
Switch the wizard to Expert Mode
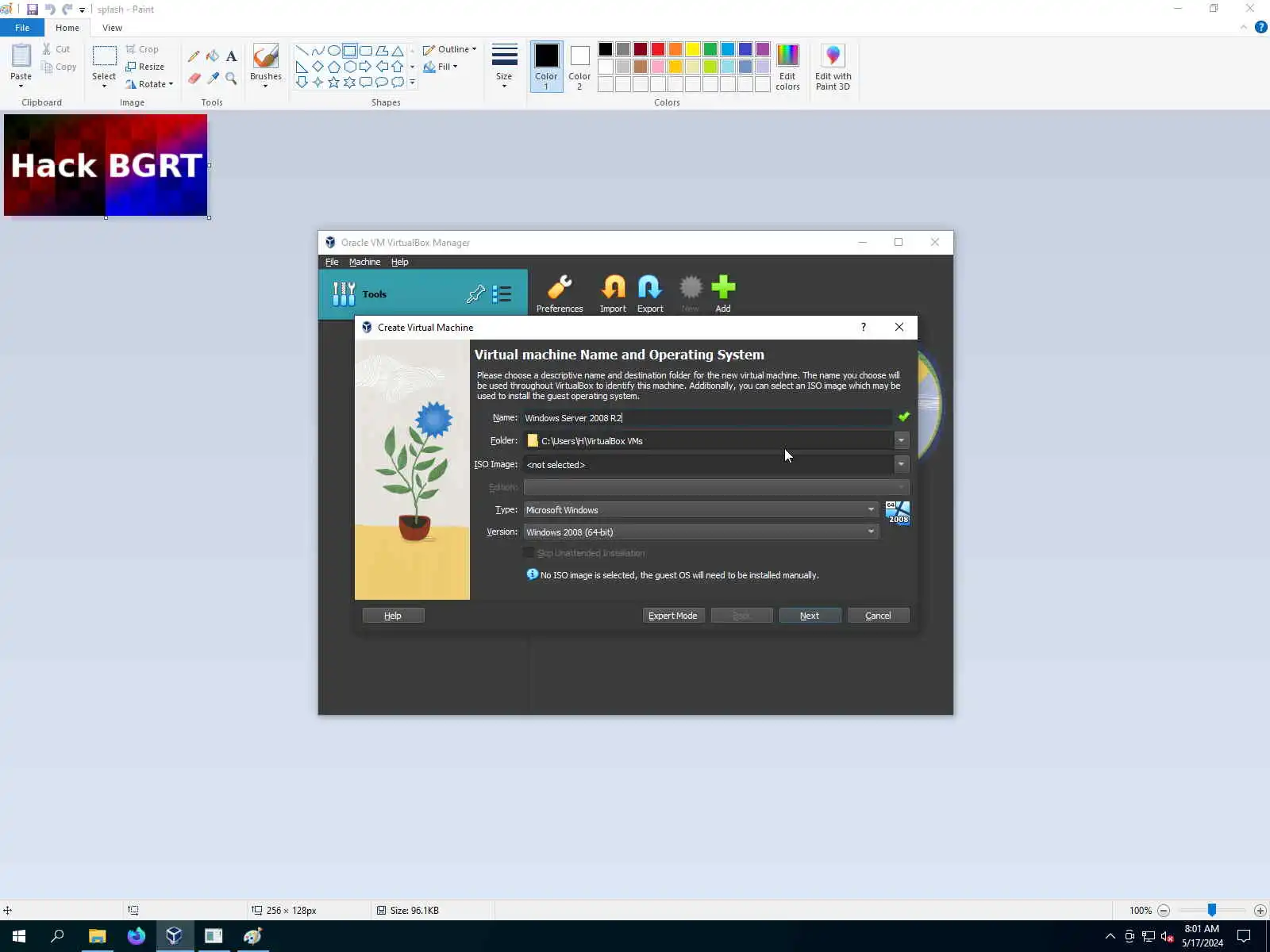point(673,616)
